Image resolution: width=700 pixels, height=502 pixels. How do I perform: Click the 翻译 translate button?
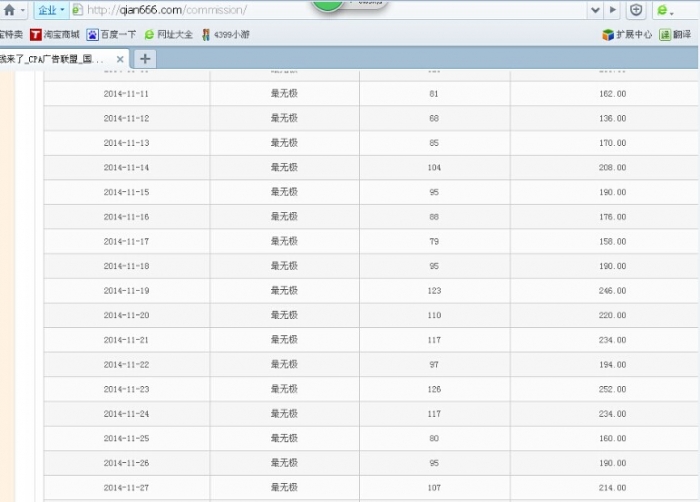675,34
